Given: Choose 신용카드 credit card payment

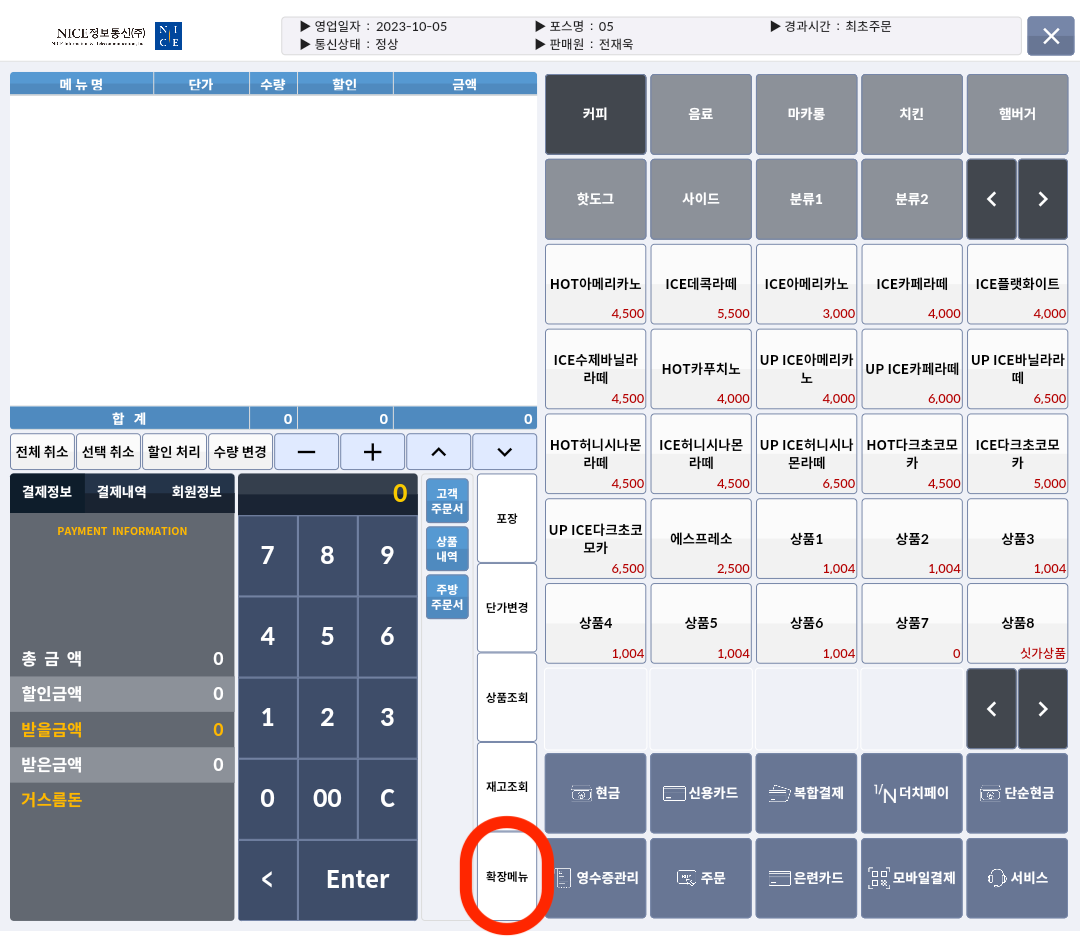Looking at the screenshot, I should point(701,793).
